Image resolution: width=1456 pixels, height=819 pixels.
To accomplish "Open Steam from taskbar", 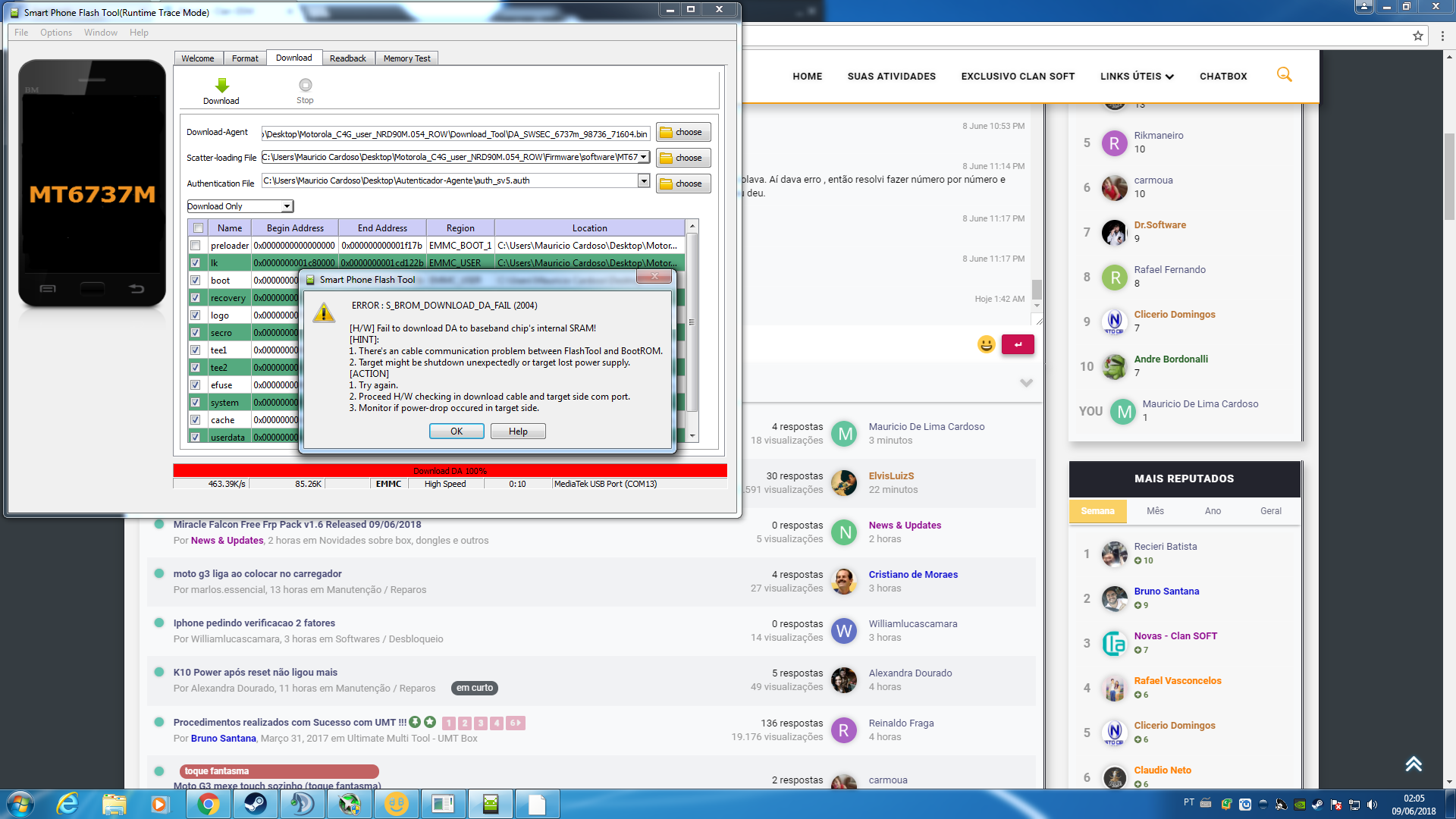I will click(x=255, y=804).
